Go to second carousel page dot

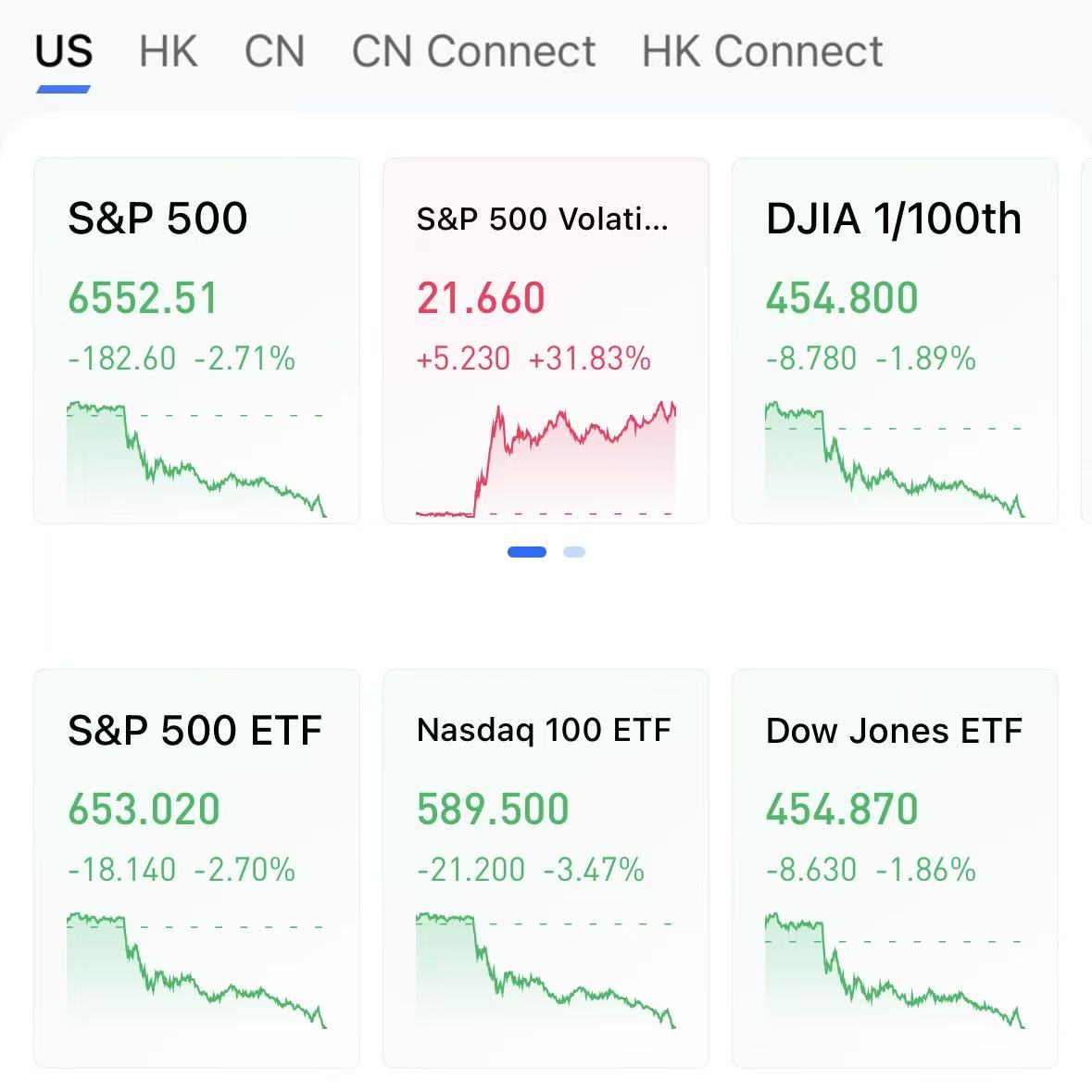tap(574, 552)
